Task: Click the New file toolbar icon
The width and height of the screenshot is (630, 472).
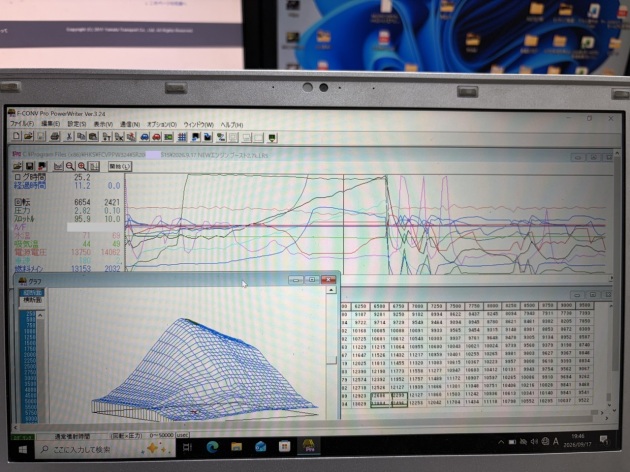Action: 16,137
